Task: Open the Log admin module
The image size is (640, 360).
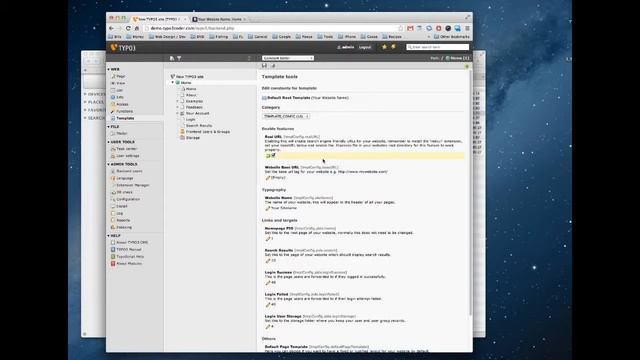Action: pos(119,213)
